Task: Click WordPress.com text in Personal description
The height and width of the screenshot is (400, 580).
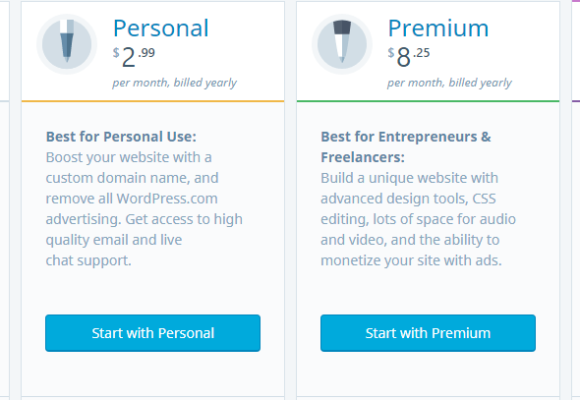Action: coord(167,199)
